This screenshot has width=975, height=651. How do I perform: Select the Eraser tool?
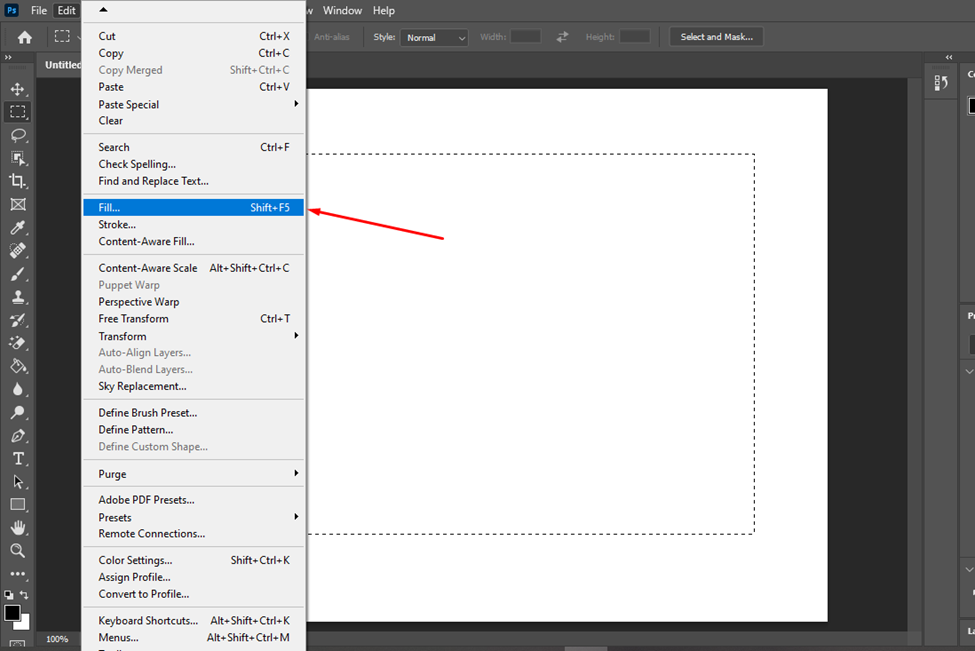click(17, 343)
